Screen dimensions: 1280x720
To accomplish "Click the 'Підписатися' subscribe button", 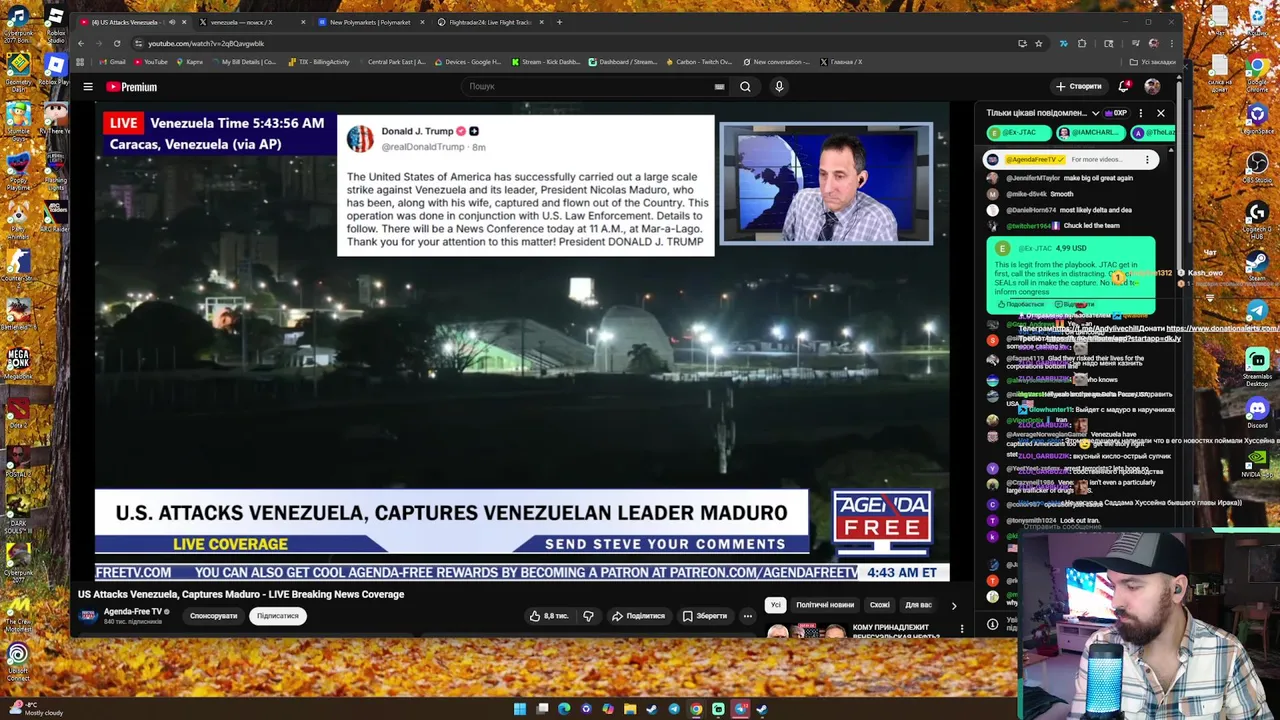I will tap(278, 616).
